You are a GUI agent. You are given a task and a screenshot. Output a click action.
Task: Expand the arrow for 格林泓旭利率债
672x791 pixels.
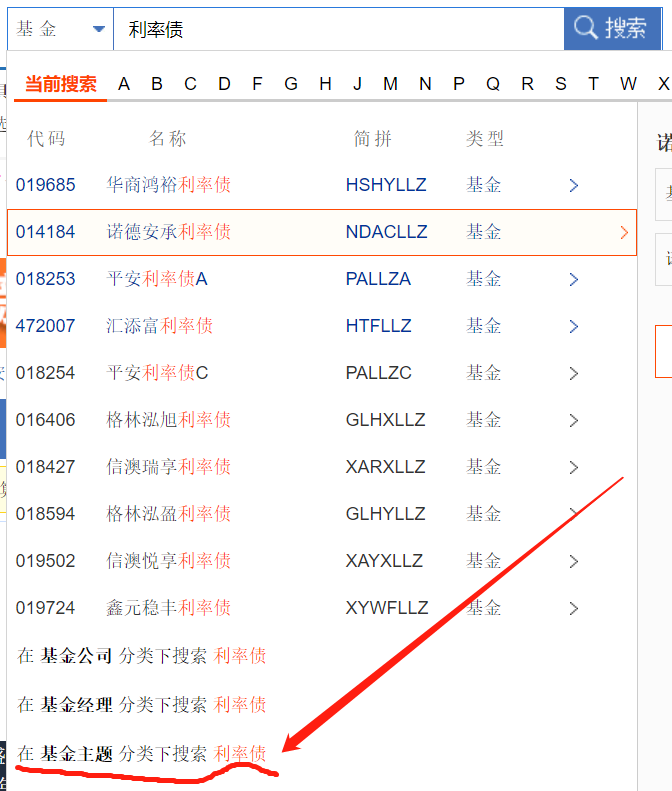pos(574,420)
